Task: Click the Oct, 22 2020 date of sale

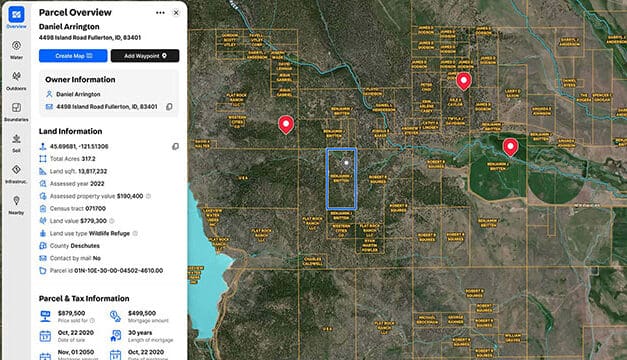Action: pos(76,333)
